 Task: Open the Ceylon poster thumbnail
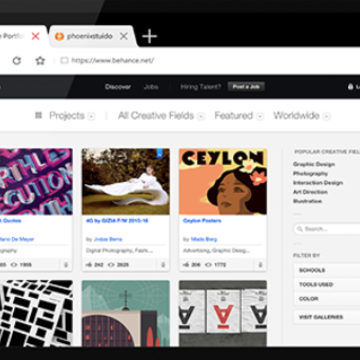pyautogui.click(x=223, y=182)
